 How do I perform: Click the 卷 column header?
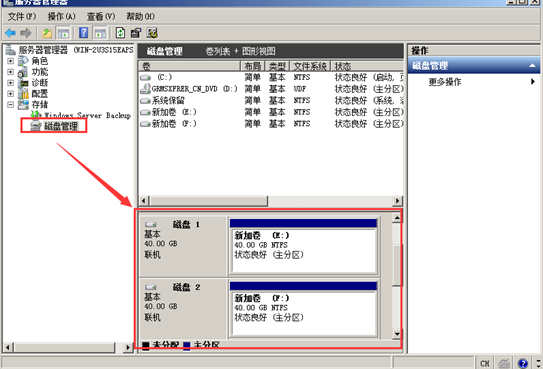pos(189,66)
